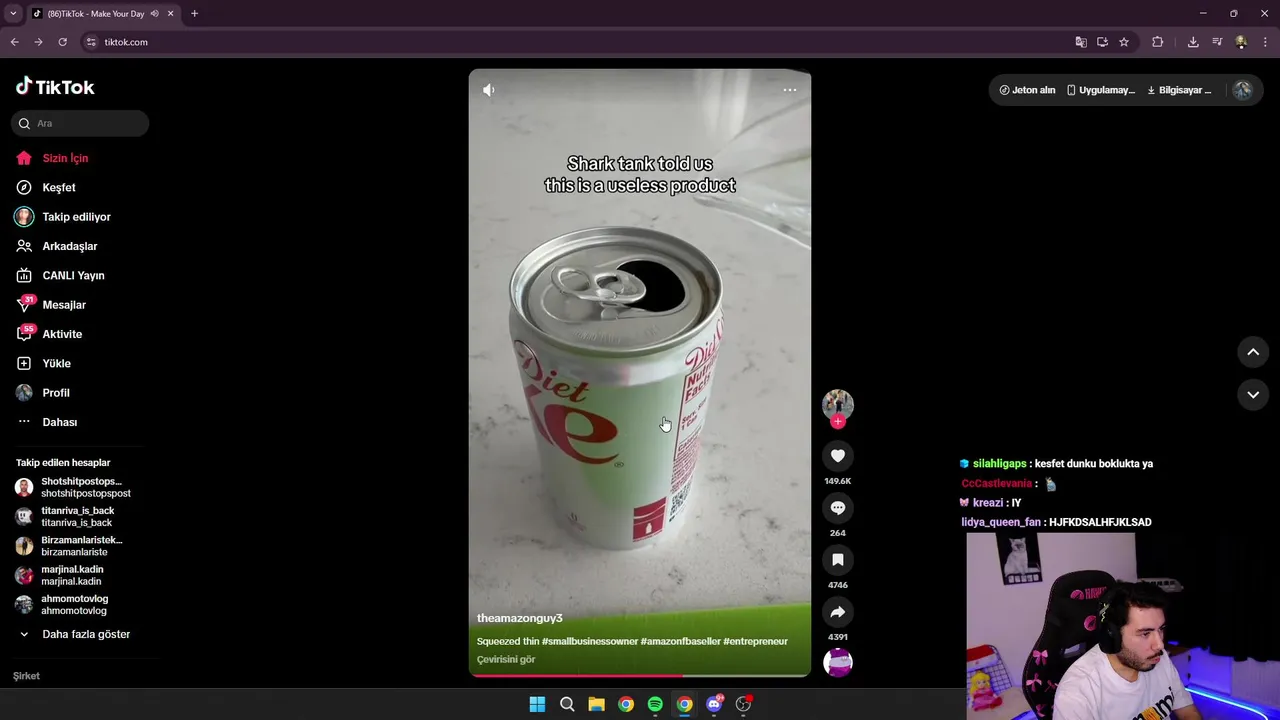Open Spotify from the taskbar
This screenshot has height=720, width=1280.
point(655,704)
